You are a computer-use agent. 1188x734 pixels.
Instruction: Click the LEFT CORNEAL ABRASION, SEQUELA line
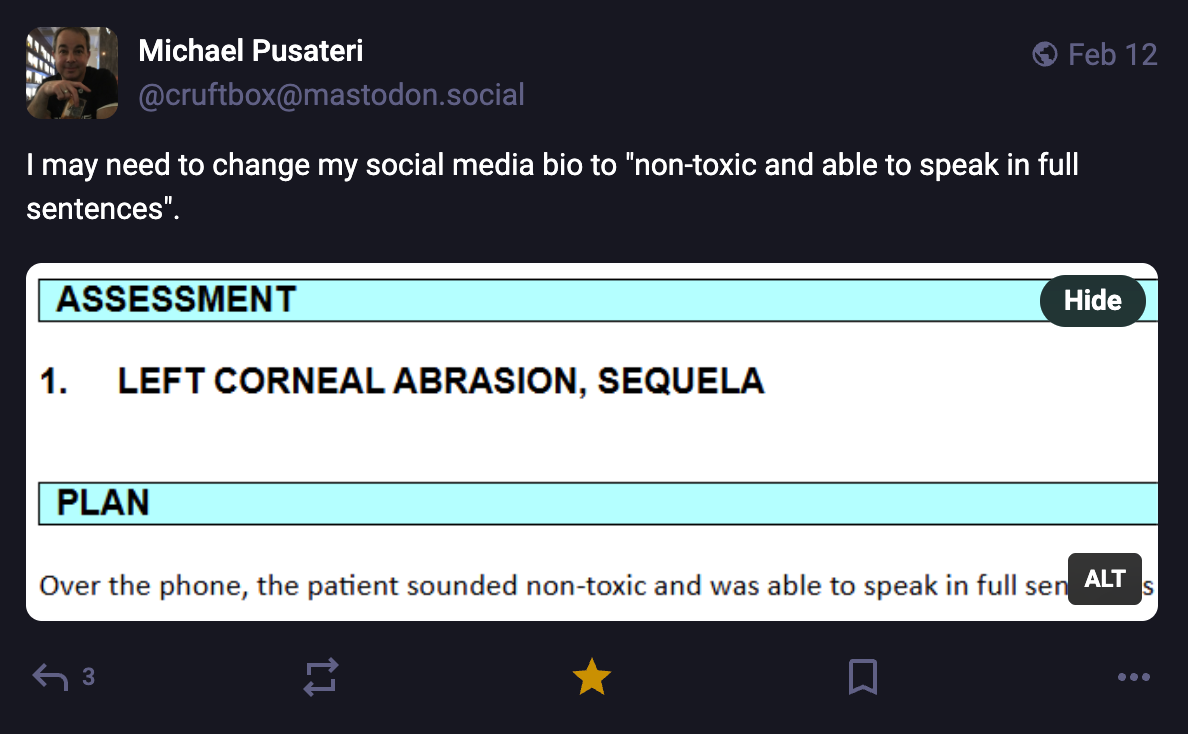tap(440, 381)
